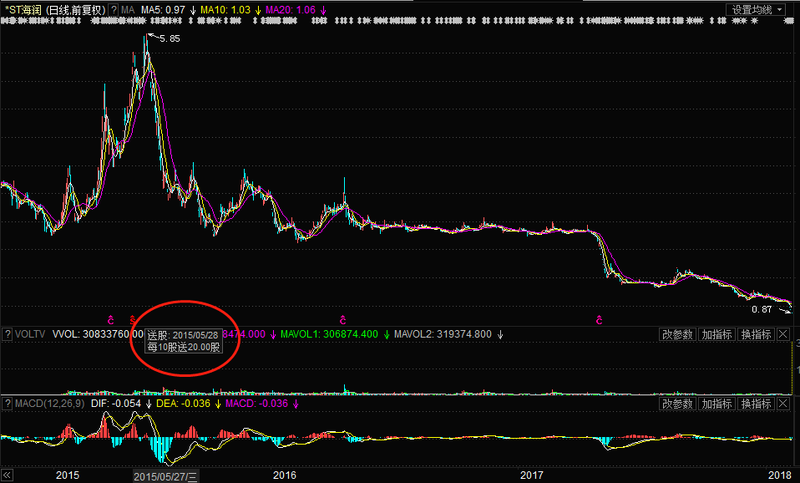Select the MAVOL1: 306874.400 value
The width and height of the screenshot is (800, 483).
(x=329, y=335)
